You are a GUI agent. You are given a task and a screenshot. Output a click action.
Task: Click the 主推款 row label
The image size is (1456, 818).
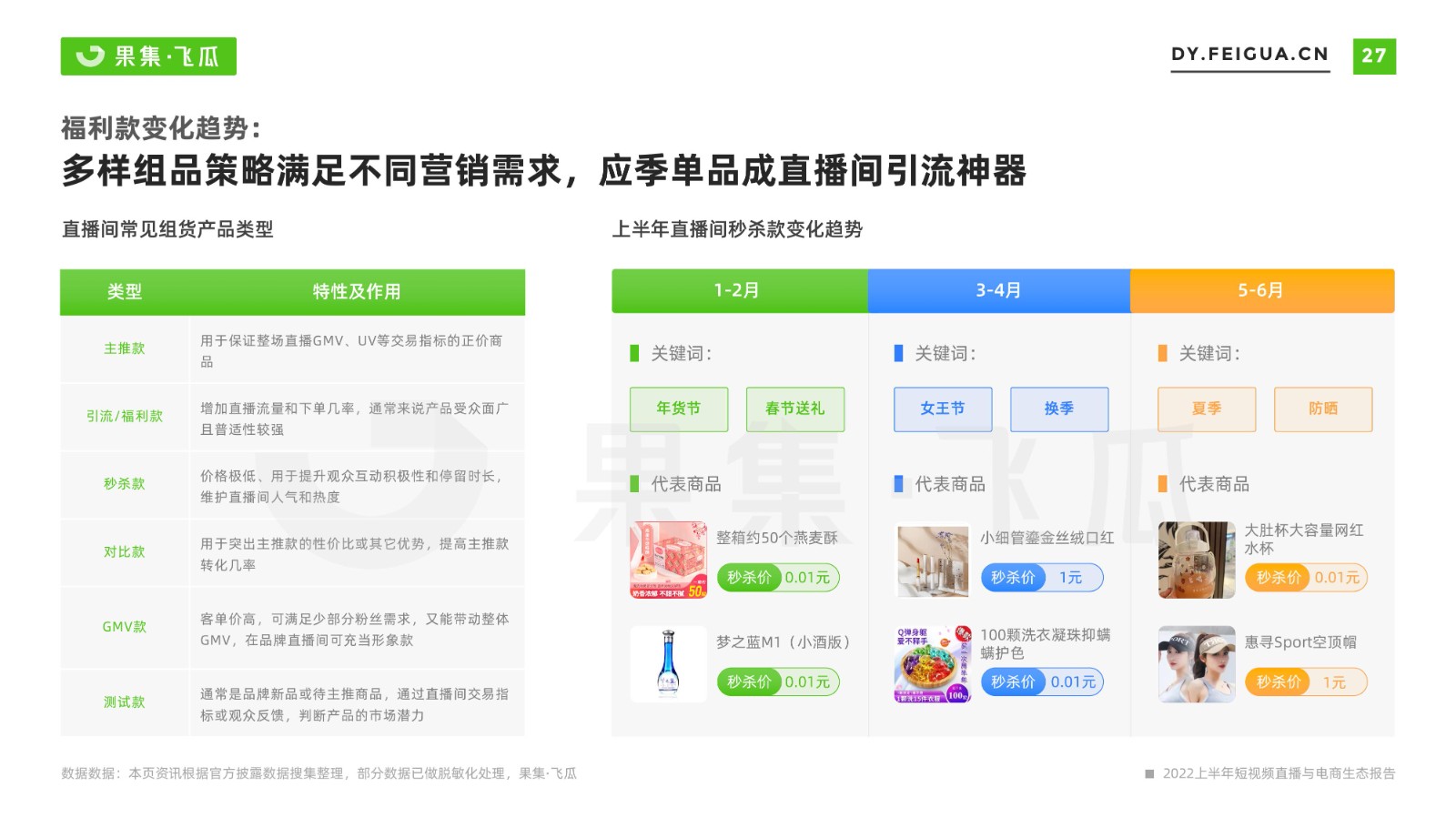click(x=125, y=348)
